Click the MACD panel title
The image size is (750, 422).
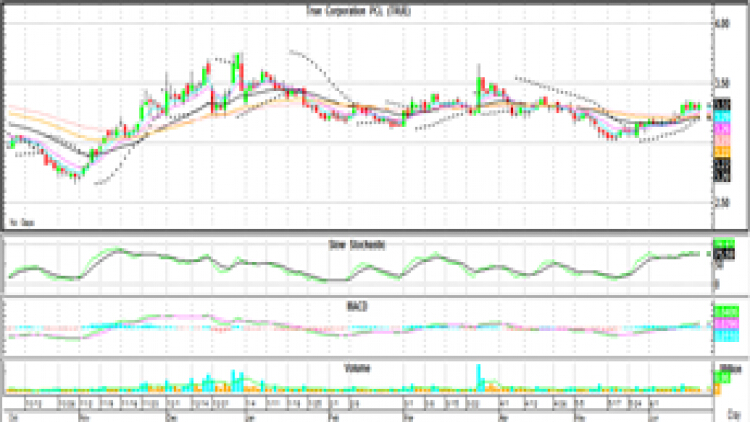(x=357, y=306)
